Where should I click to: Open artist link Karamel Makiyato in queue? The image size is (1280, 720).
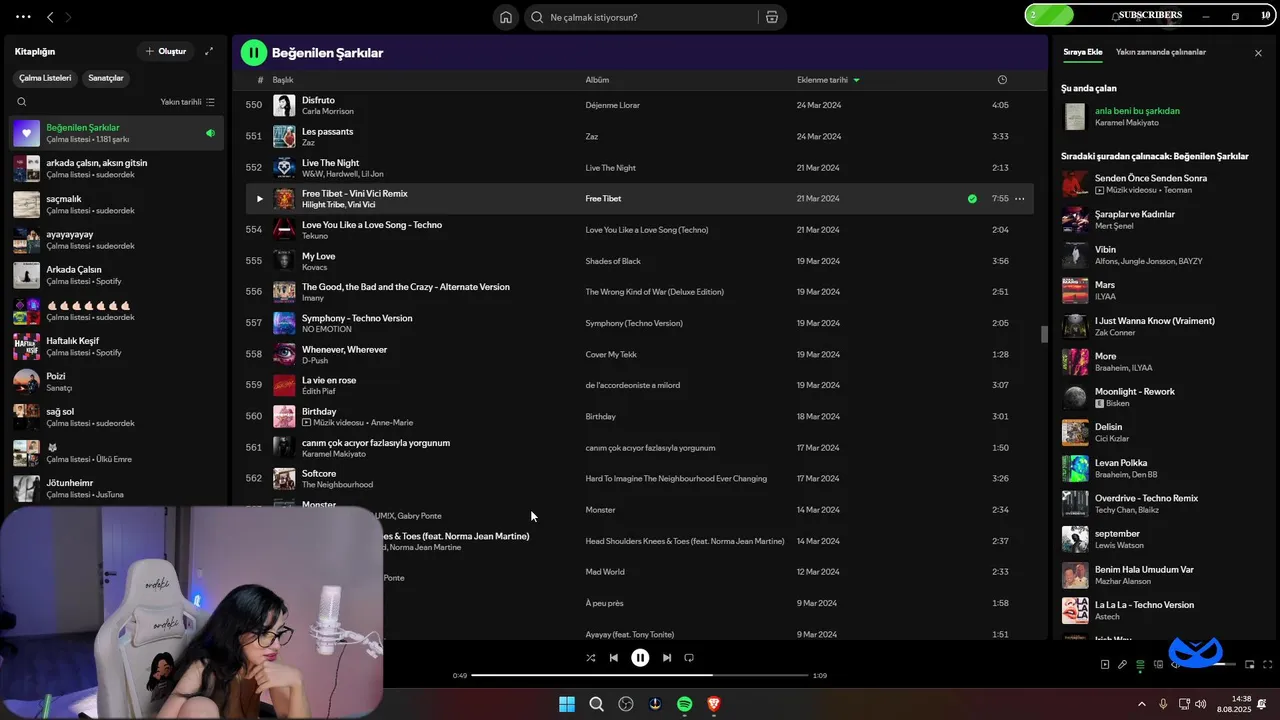point(1127,123)
